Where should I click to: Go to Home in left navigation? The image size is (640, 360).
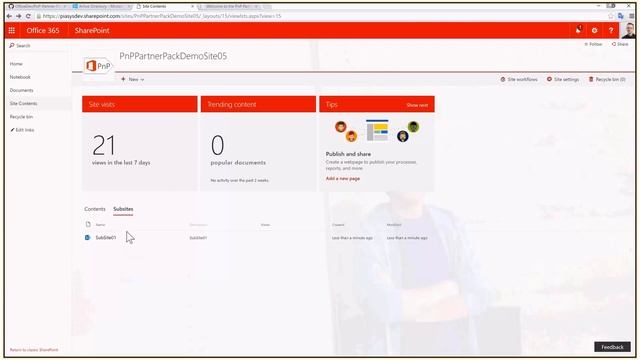[16, 64]
